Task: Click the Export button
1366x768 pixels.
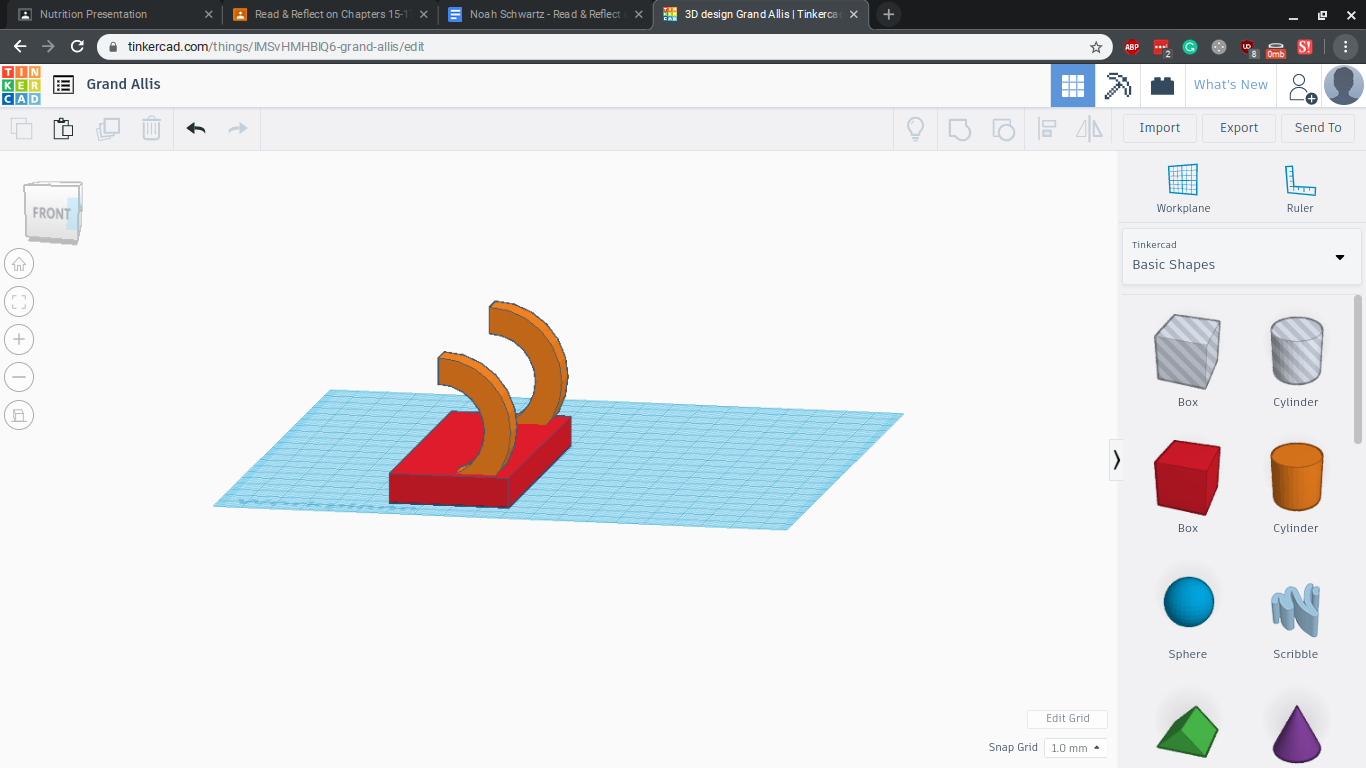Action: 1238,127
